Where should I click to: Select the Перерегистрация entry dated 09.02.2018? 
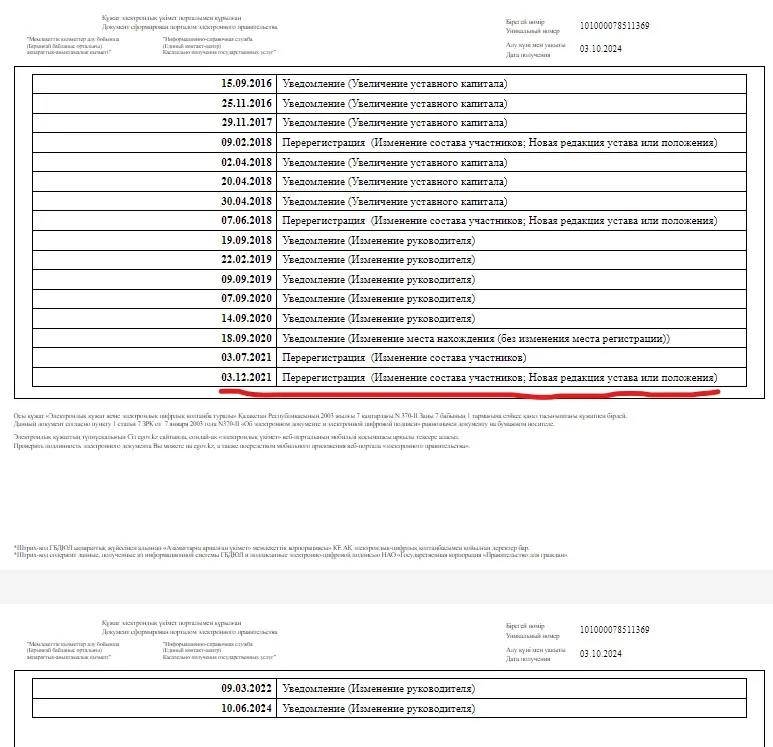point(324,142)
